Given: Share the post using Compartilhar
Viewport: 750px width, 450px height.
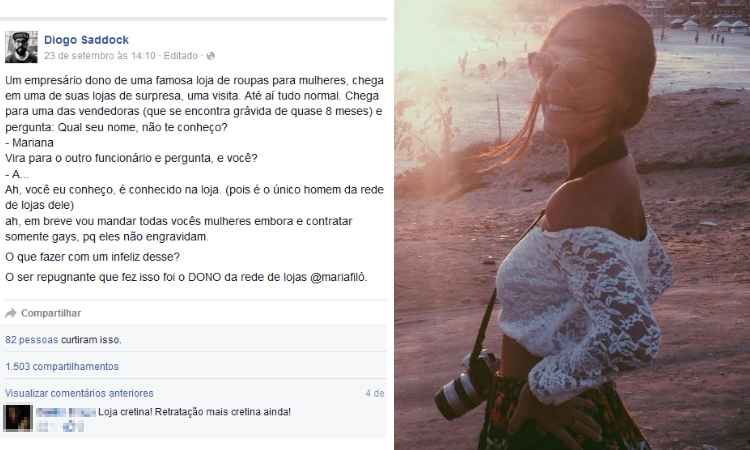Looking at the screenshot, I should [51, 313].
